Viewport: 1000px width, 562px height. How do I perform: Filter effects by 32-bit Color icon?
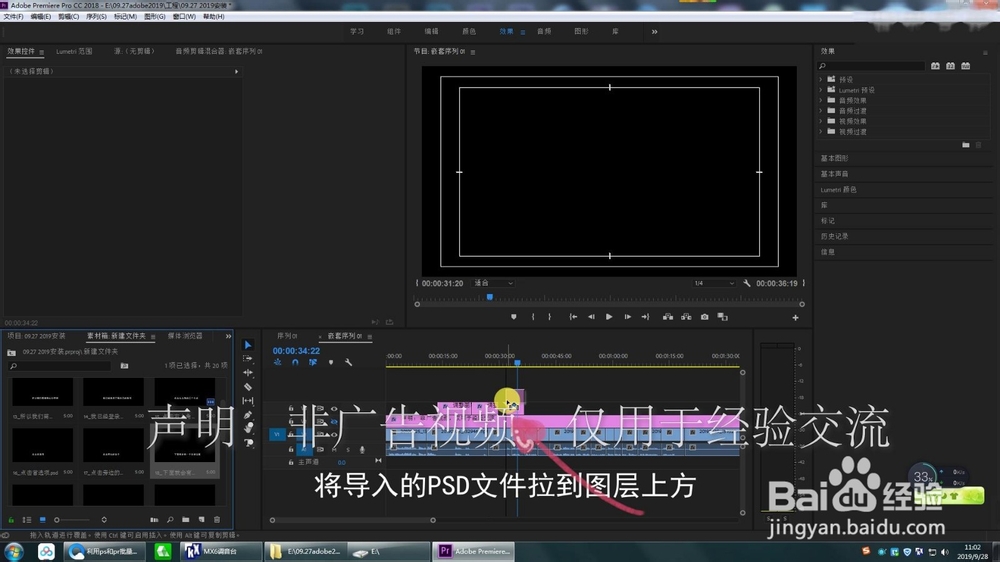tap(950, 66)
